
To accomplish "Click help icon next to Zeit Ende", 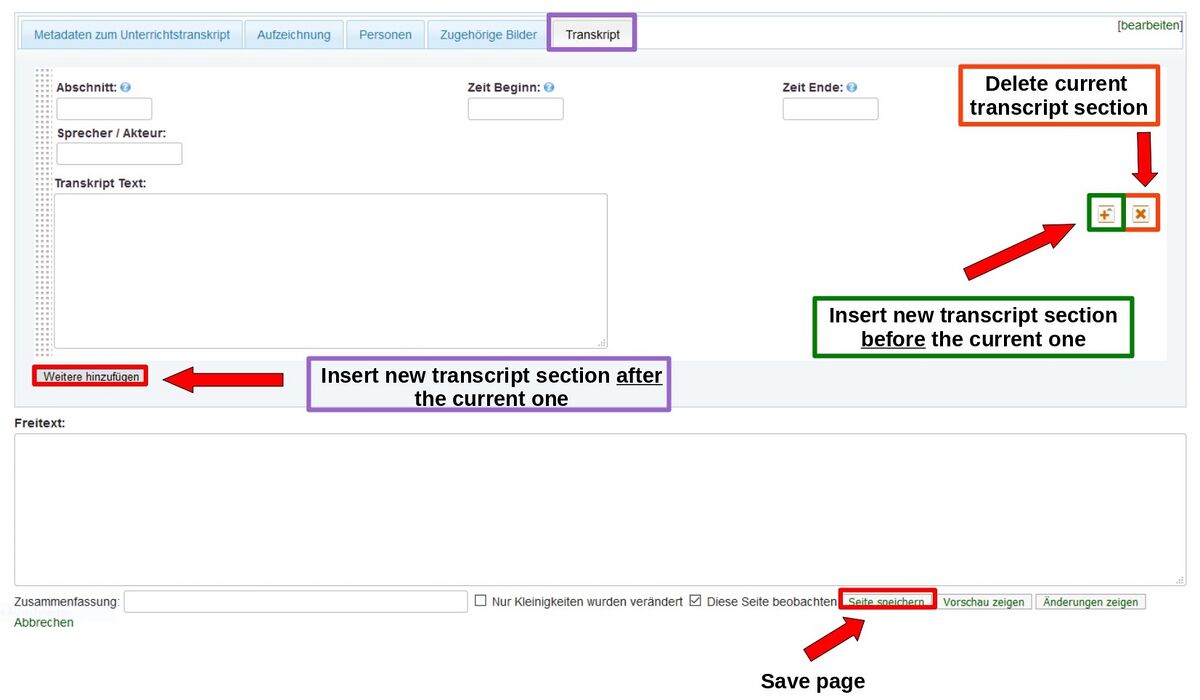I will point(852,88).
